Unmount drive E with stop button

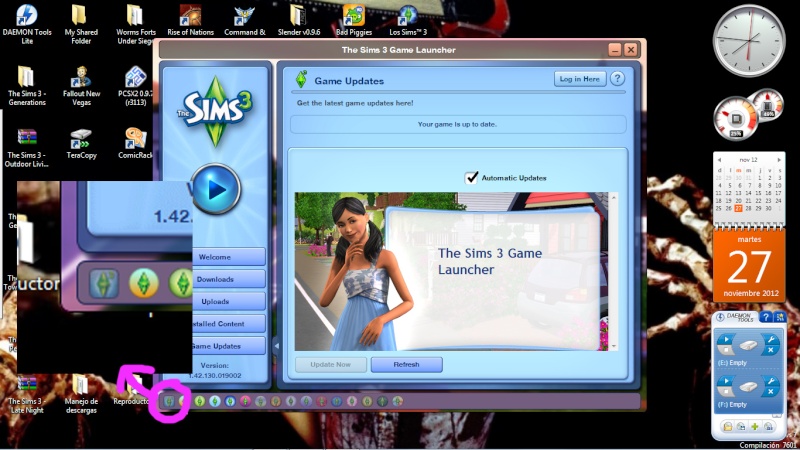tap(726, 350)
